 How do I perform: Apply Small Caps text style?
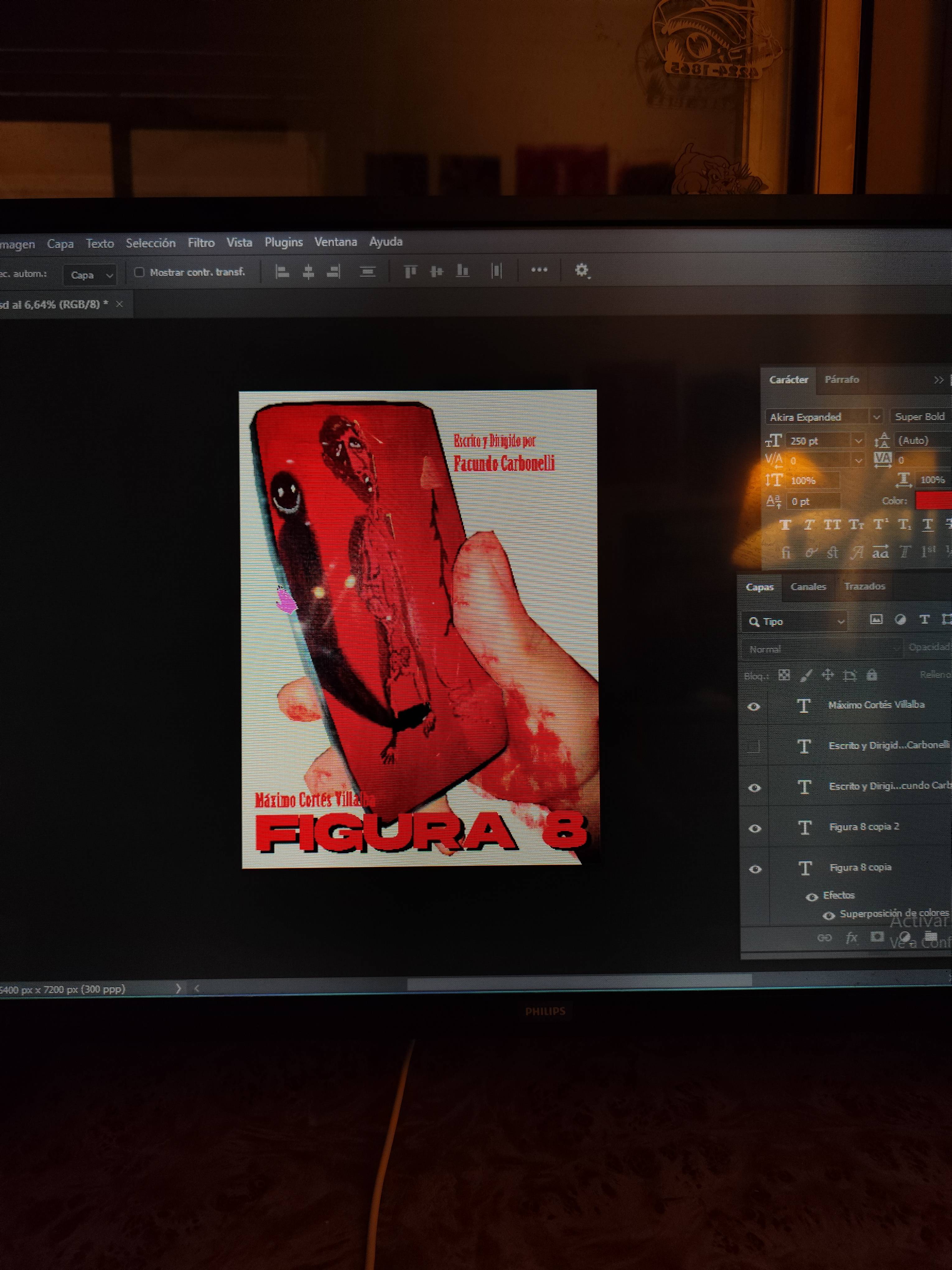856,525
